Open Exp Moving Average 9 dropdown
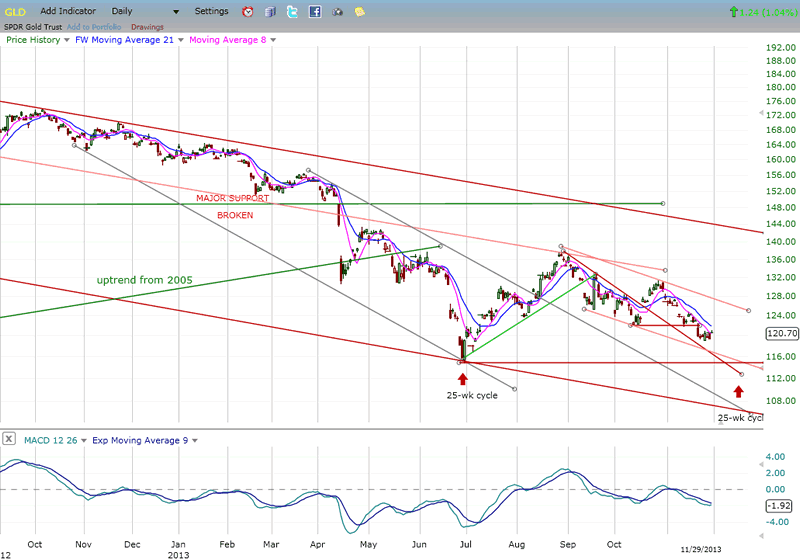800x559 pixels. point(194,439)
